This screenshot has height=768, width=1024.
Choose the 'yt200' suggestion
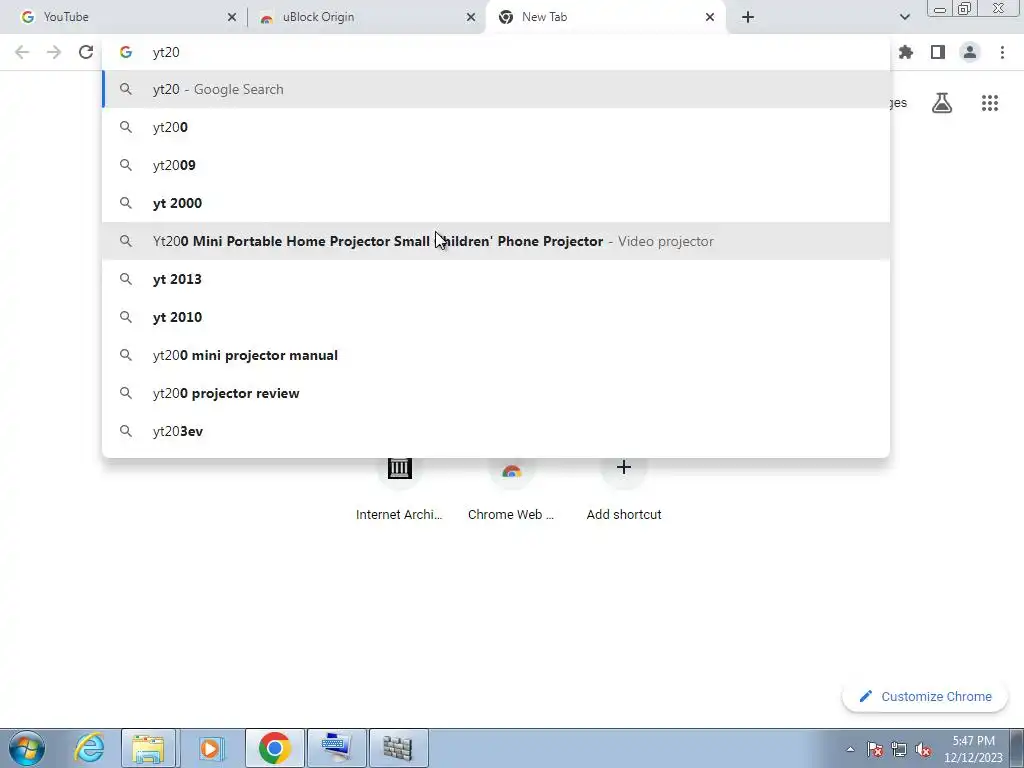tap(496, 127)
